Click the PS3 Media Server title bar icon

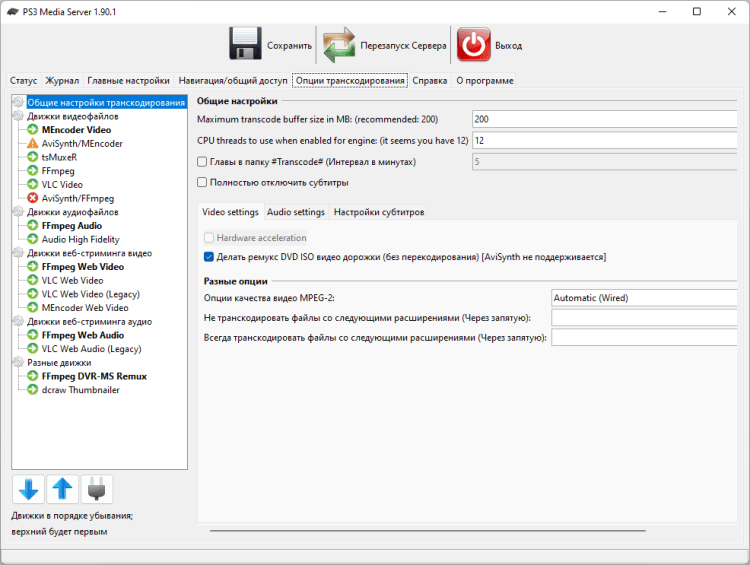(x=13, y=11)
